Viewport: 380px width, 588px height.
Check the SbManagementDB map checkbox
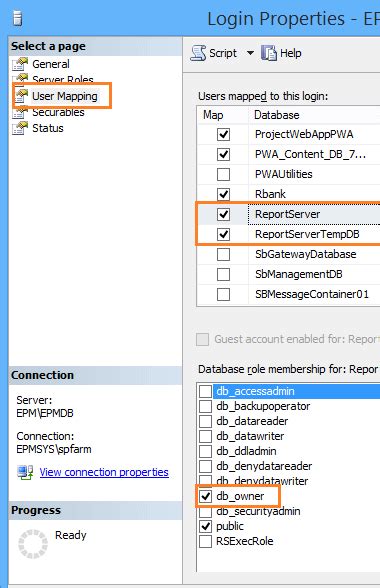[224, 274]
